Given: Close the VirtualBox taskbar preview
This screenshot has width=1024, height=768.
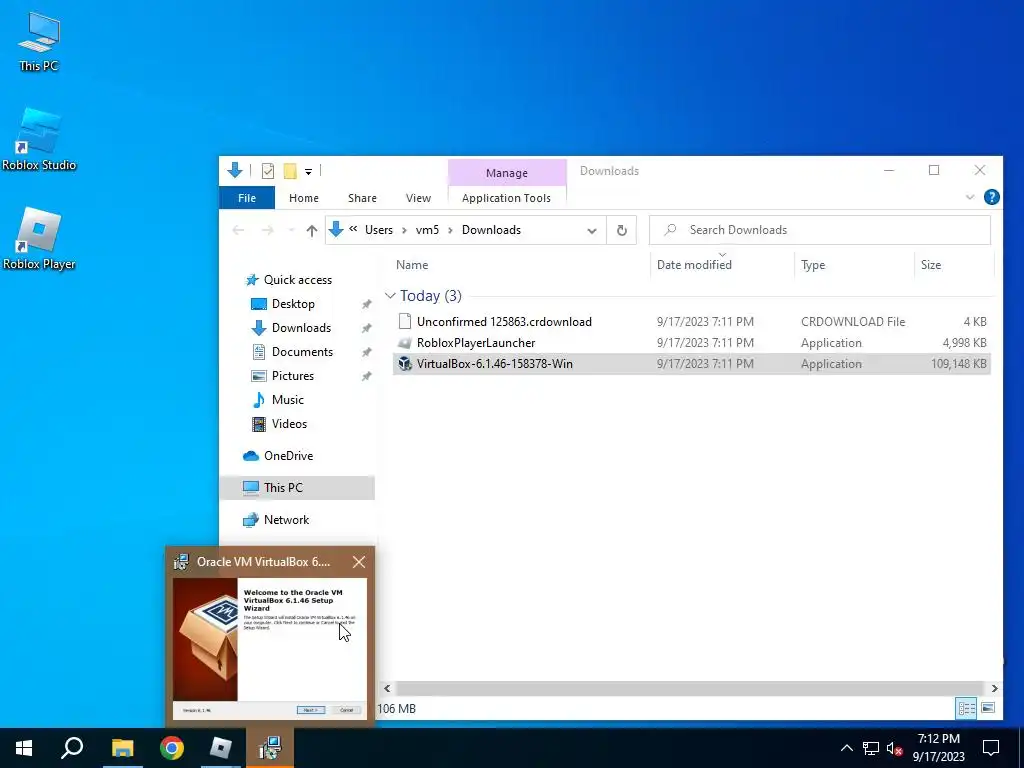Looking at the screenshot, I should 359,562.
